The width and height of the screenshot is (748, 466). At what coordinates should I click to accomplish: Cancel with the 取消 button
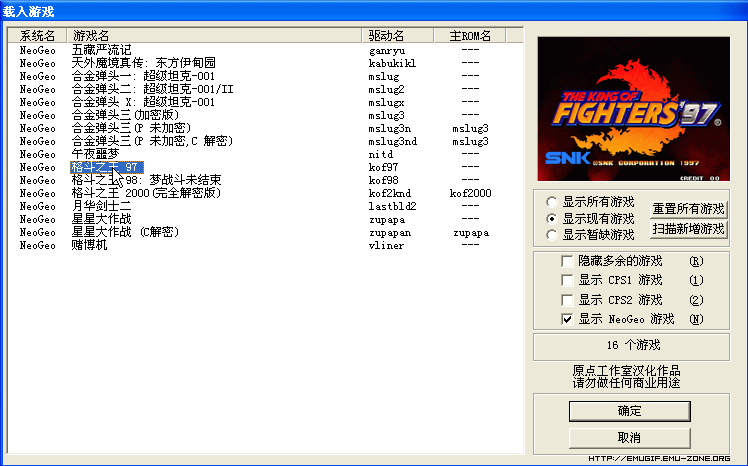[x=630, y=437]
